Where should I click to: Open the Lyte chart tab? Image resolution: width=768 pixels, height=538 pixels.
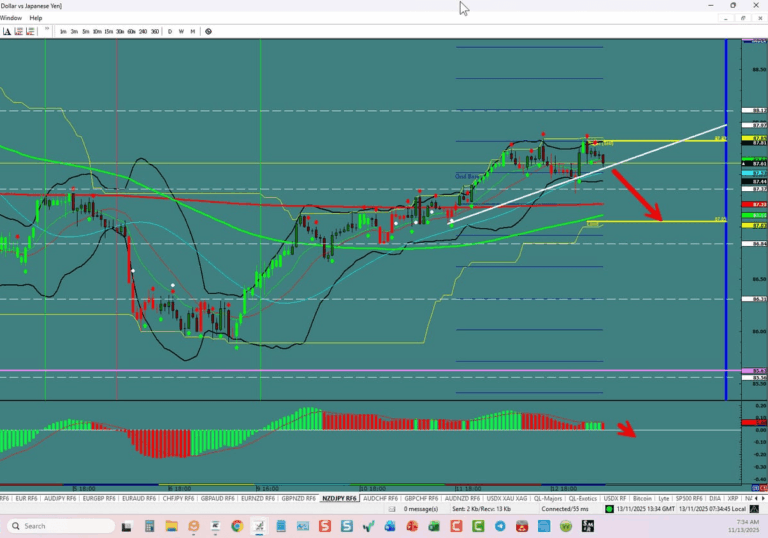coord(664,498)
